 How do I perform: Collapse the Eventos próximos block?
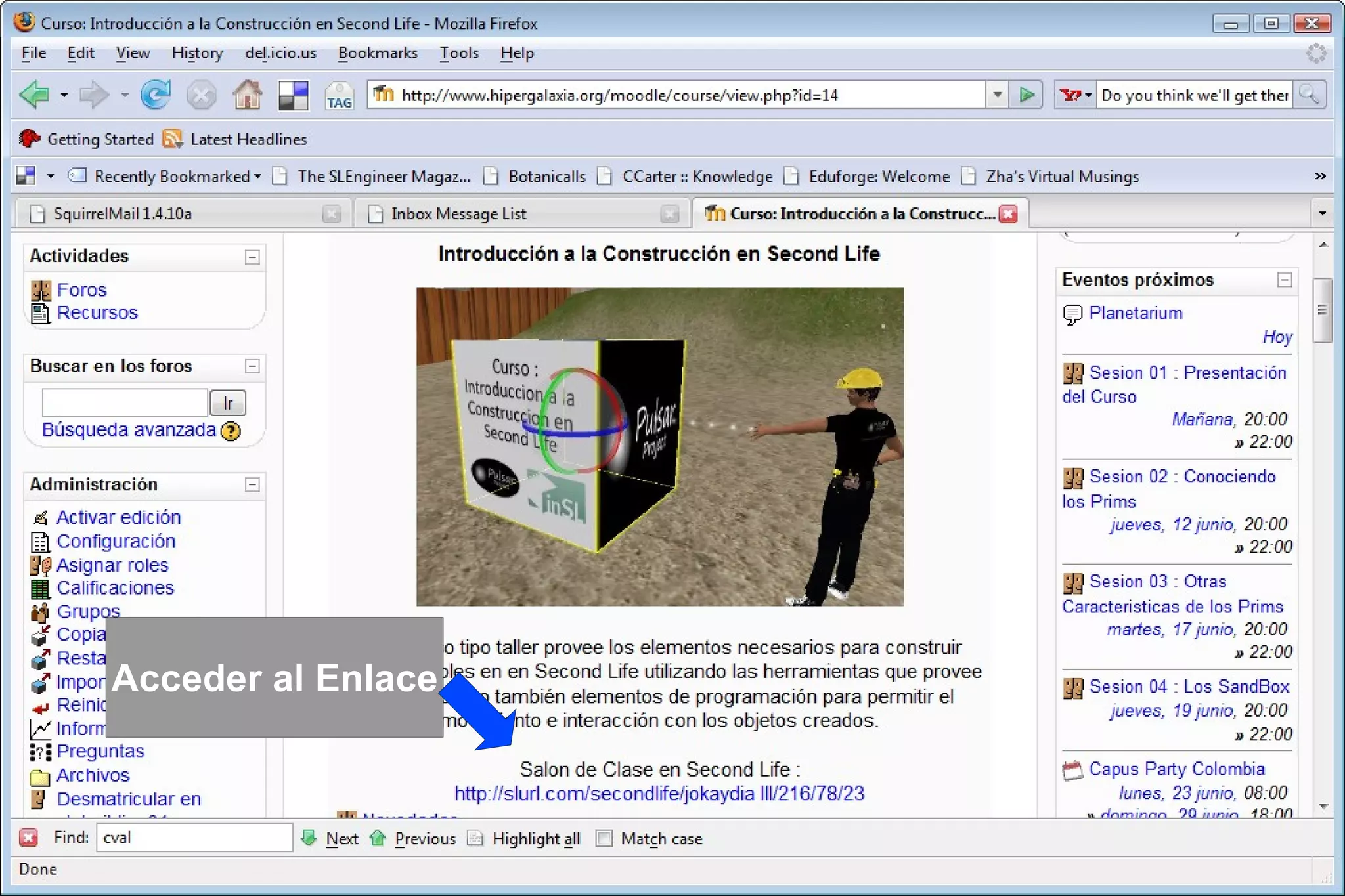coord(1285,280)
